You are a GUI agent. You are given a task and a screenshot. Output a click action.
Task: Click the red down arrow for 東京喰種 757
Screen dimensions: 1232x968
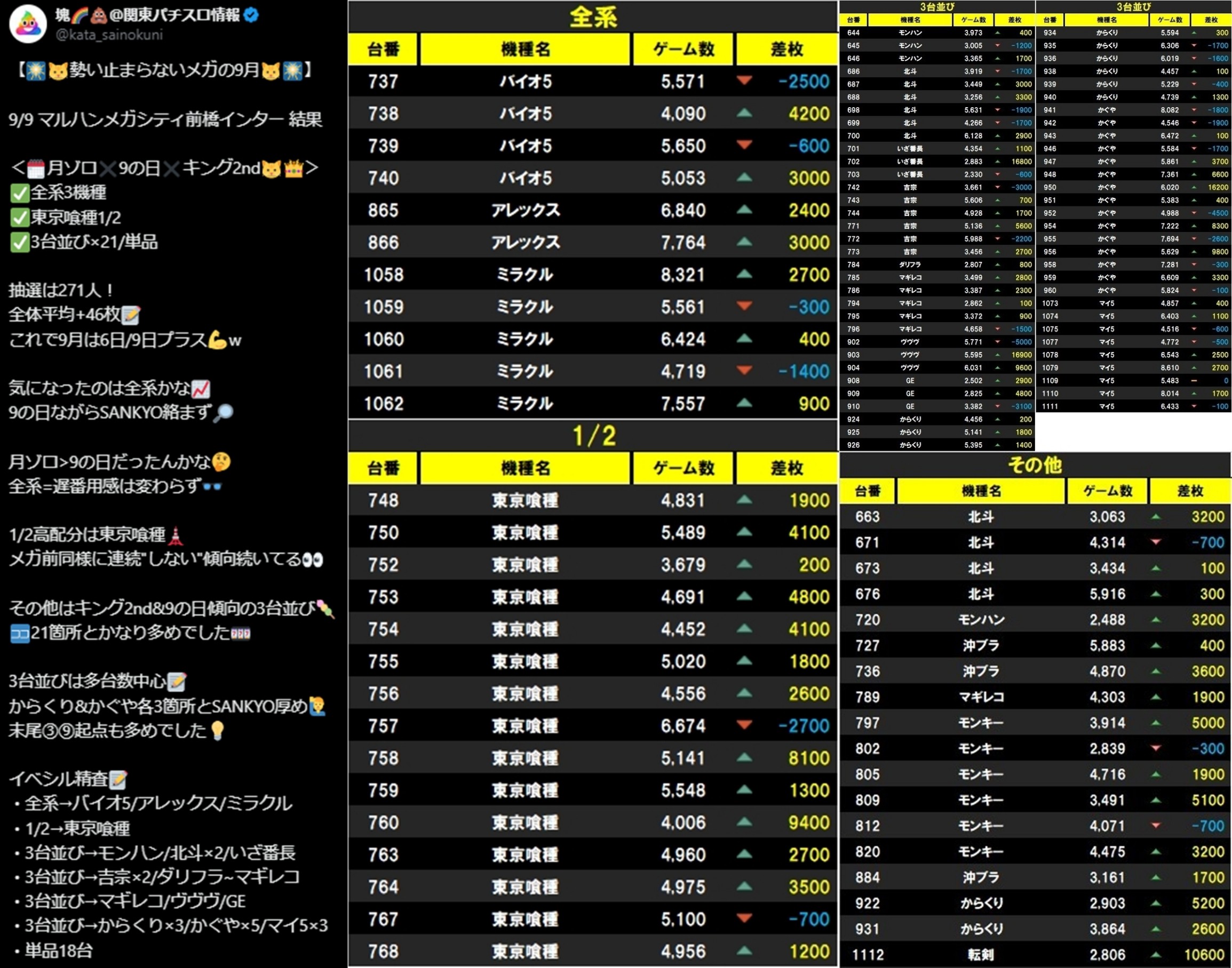coord(744,724)
